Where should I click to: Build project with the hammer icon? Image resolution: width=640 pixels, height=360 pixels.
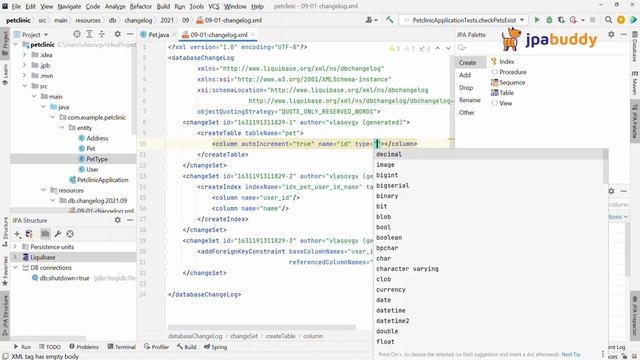pyautogui.click(x=390, y=20)
